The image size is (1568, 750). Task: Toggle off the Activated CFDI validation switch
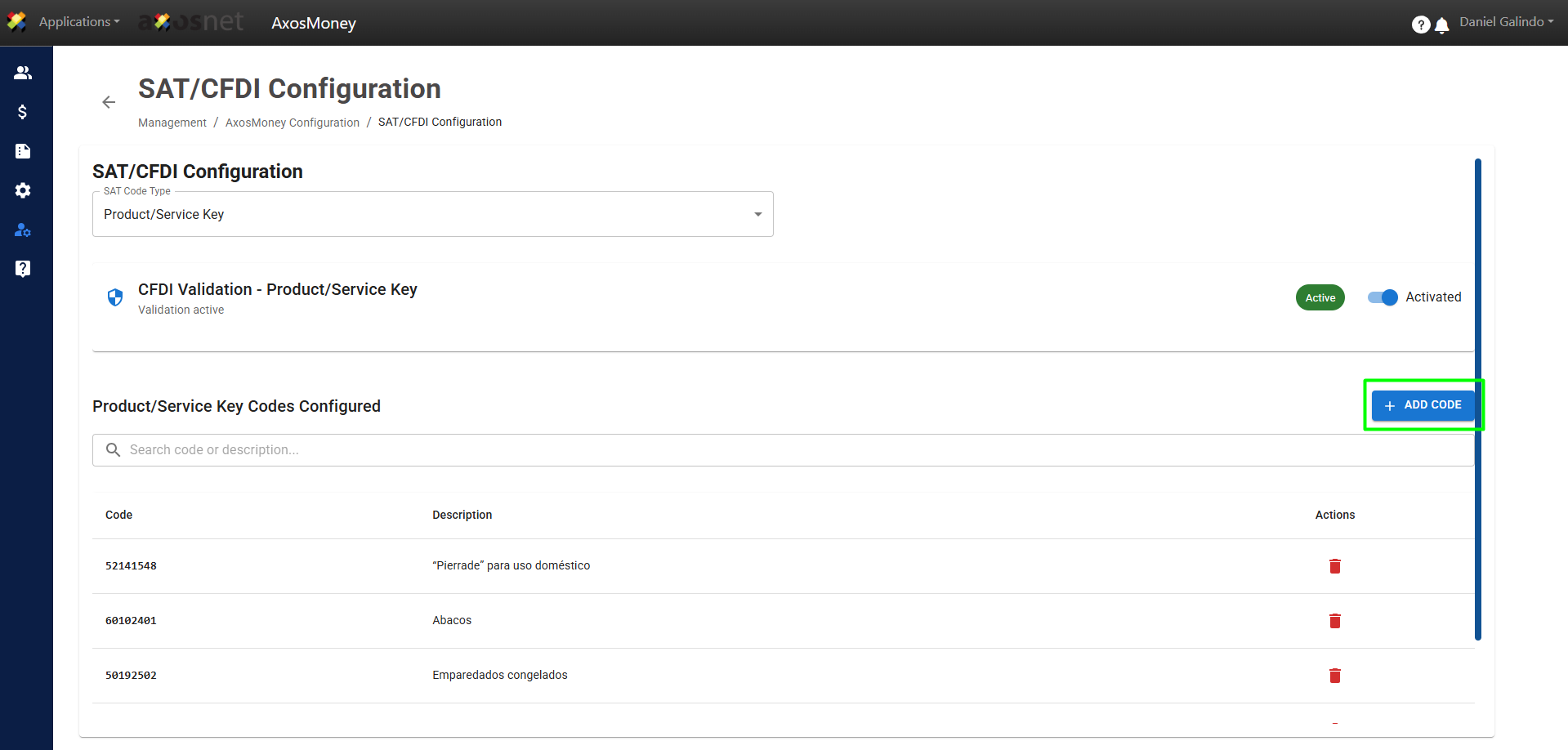(x=1383, y=297)
